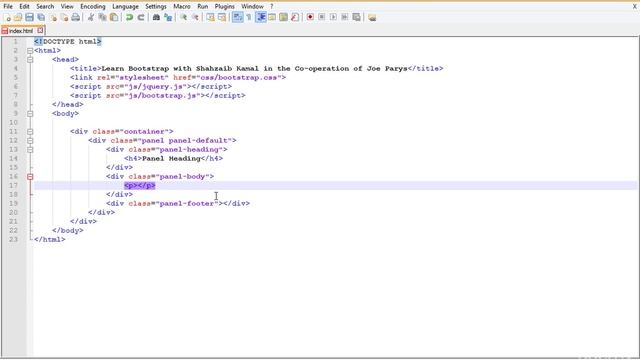Screen dimensions: 640x360
Task: Open the Search menu
Action: (x=45, y=7)
